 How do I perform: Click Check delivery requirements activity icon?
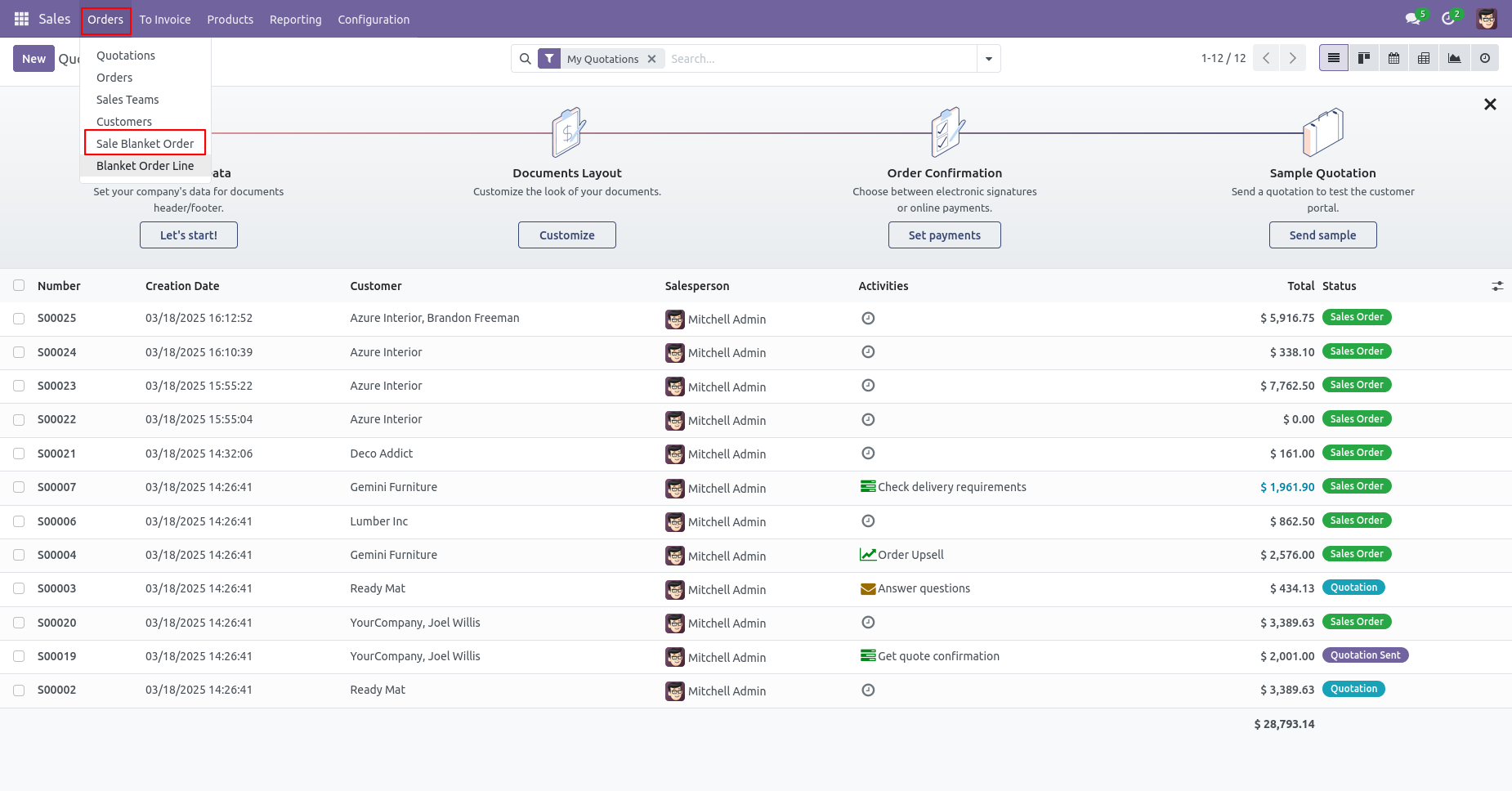coord(868,486)
